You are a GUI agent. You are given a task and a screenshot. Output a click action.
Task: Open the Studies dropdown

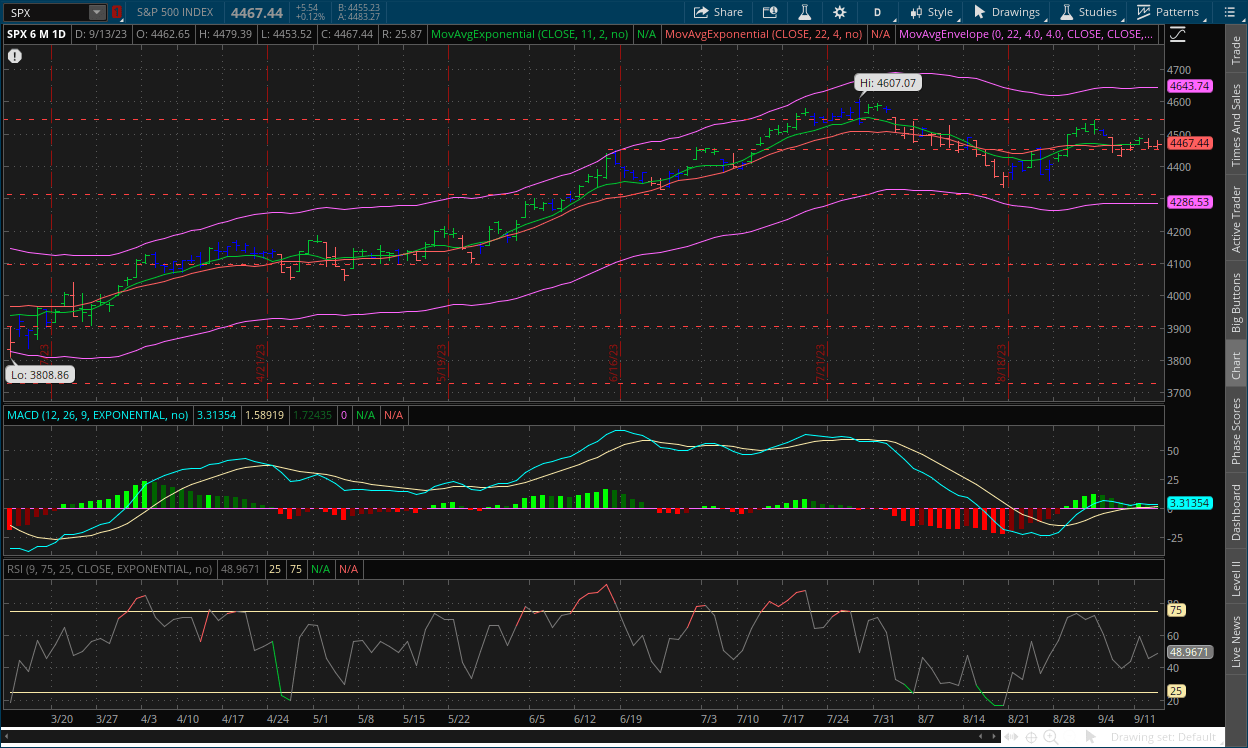[1089, 12]
